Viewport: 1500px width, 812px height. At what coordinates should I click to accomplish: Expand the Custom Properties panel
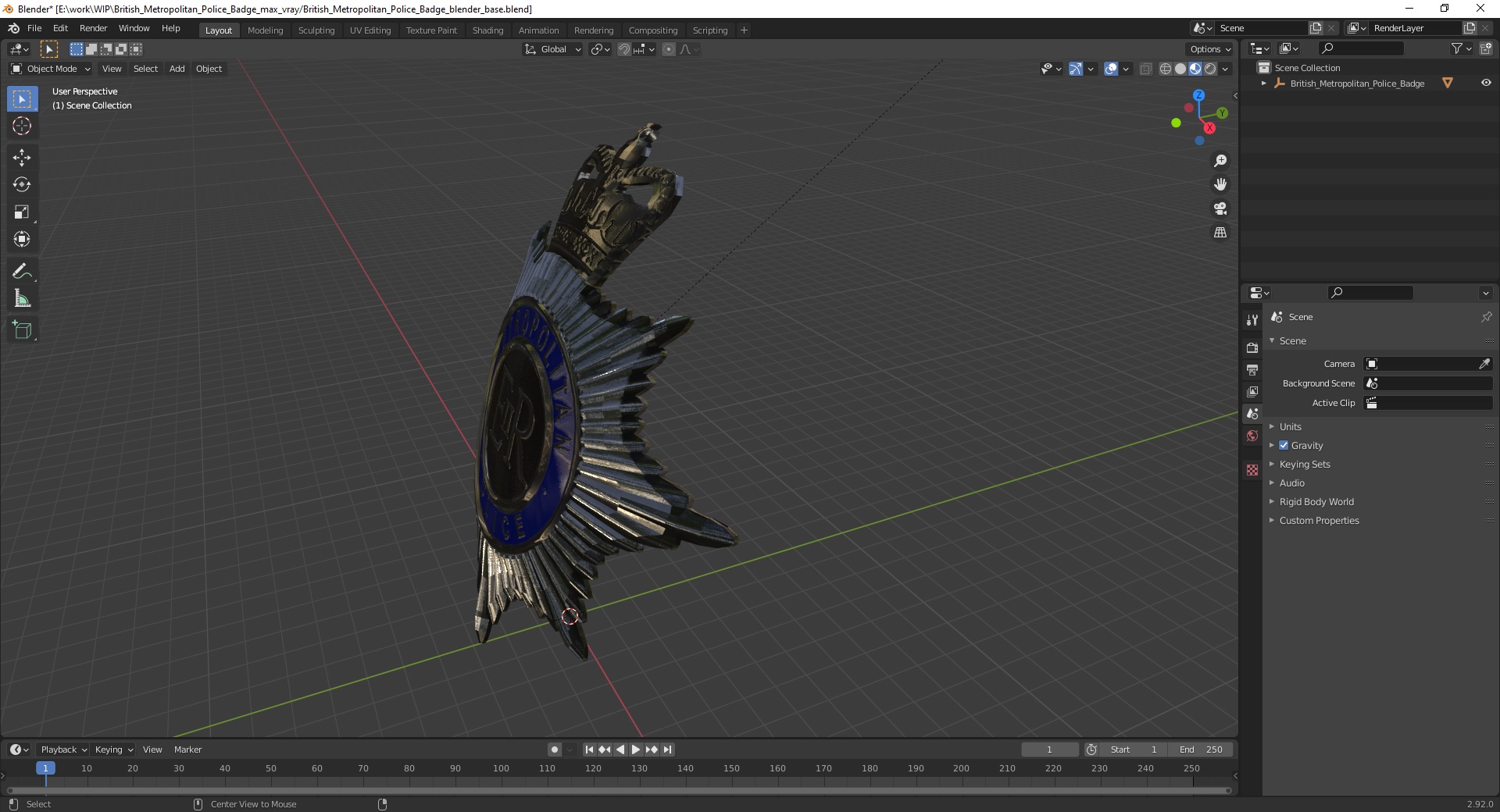pos(1319,520)
